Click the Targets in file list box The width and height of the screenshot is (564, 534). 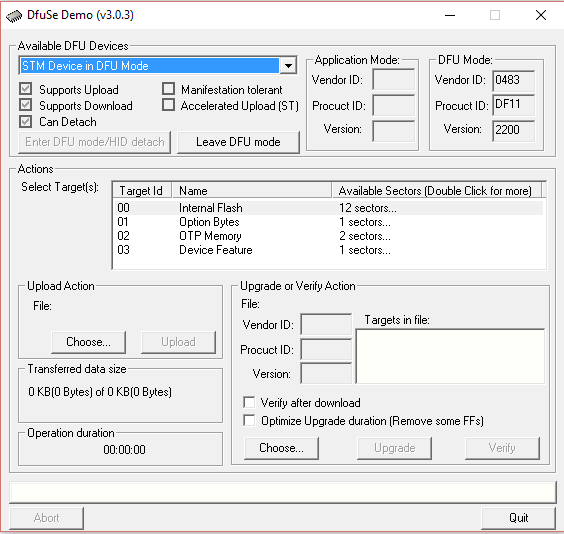(450, 356)
